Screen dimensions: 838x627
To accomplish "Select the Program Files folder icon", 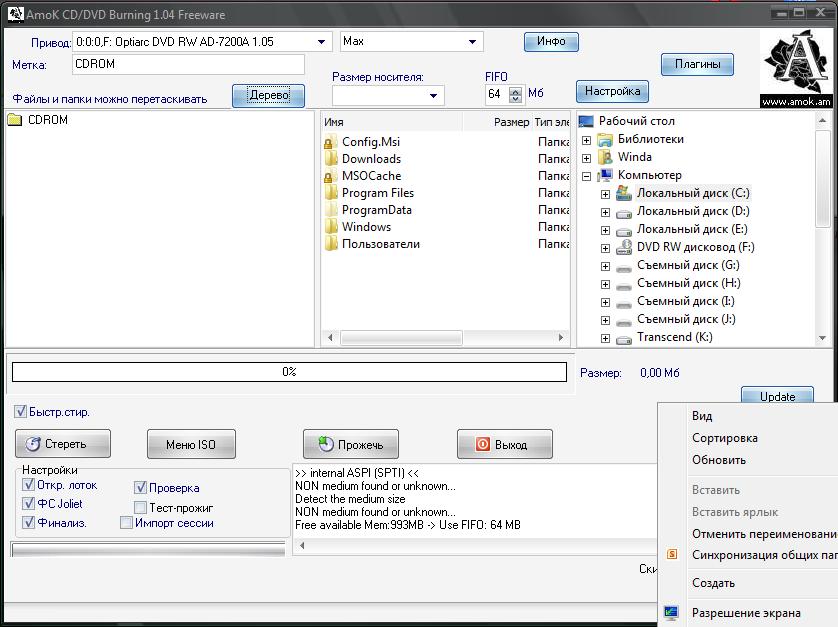I will point(331,193).
